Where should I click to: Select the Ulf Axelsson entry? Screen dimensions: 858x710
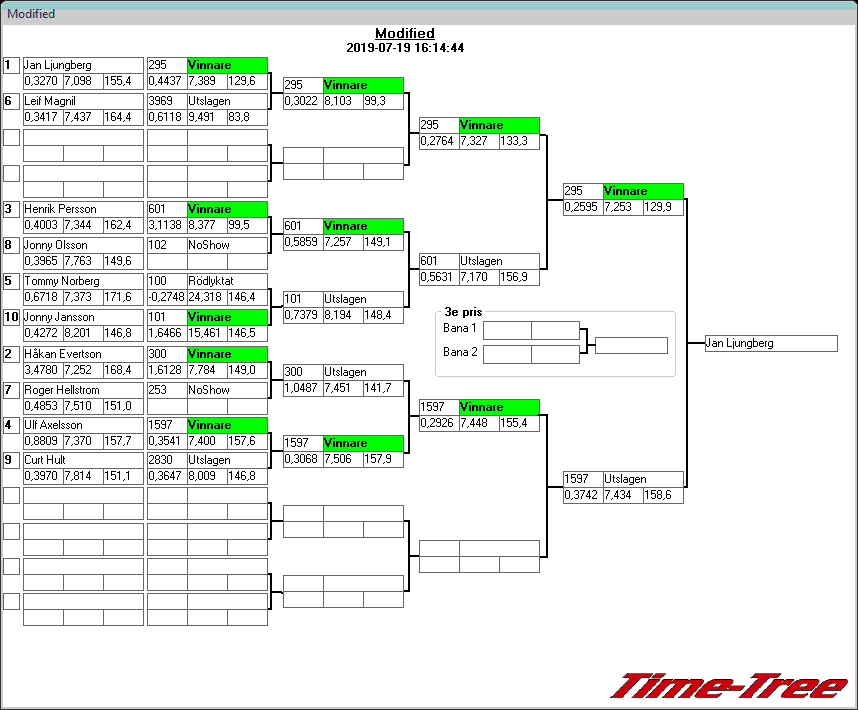[x=83, y=425]
